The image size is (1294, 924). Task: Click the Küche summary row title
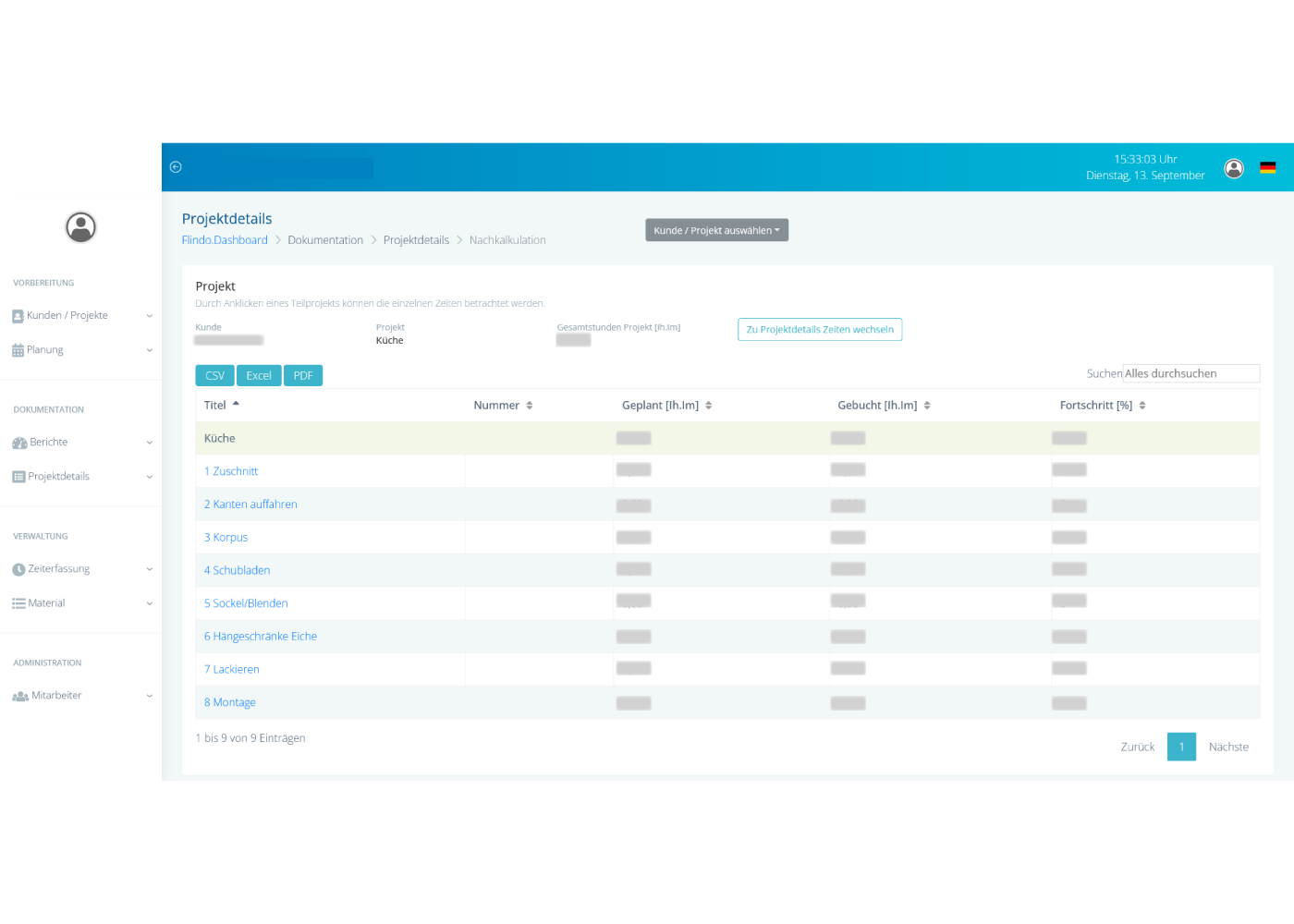click(x=220, y=439)
